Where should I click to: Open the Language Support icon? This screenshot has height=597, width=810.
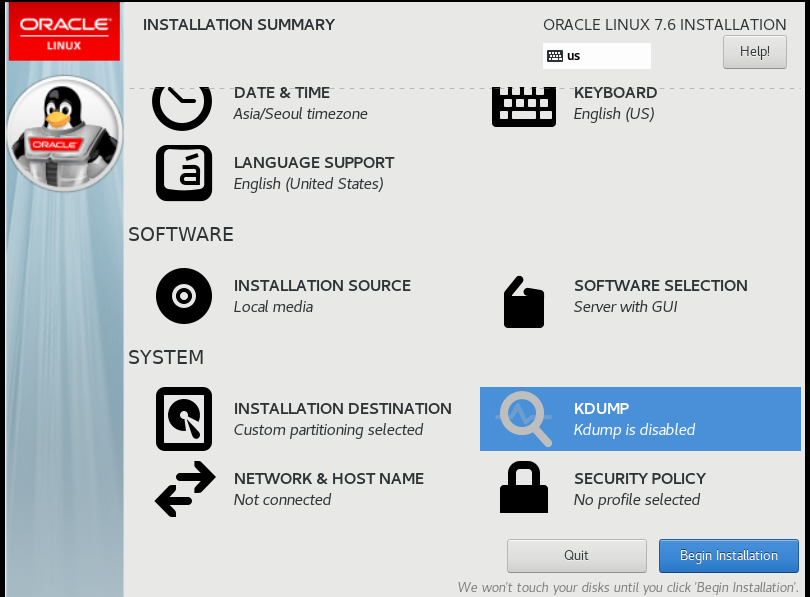click(x=184, y=173)
